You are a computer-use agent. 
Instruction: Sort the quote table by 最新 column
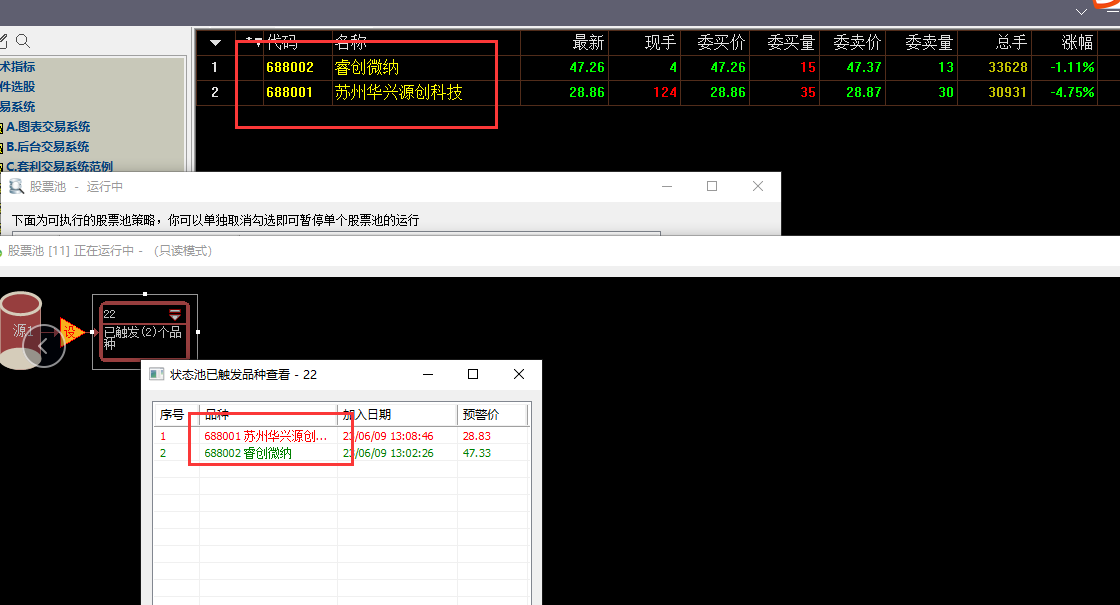(x=589, y=43)
